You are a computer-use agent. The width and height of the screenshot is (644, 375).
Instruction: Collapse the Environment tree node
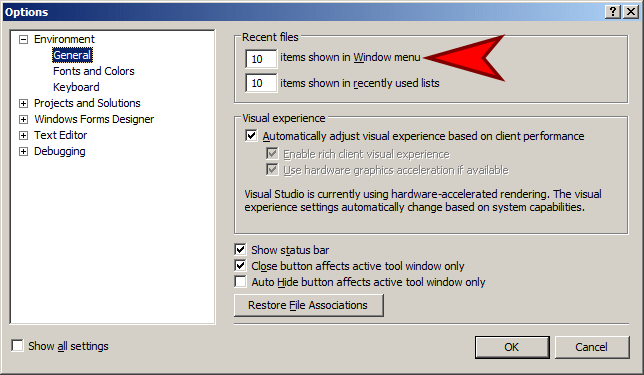[23, 39]
